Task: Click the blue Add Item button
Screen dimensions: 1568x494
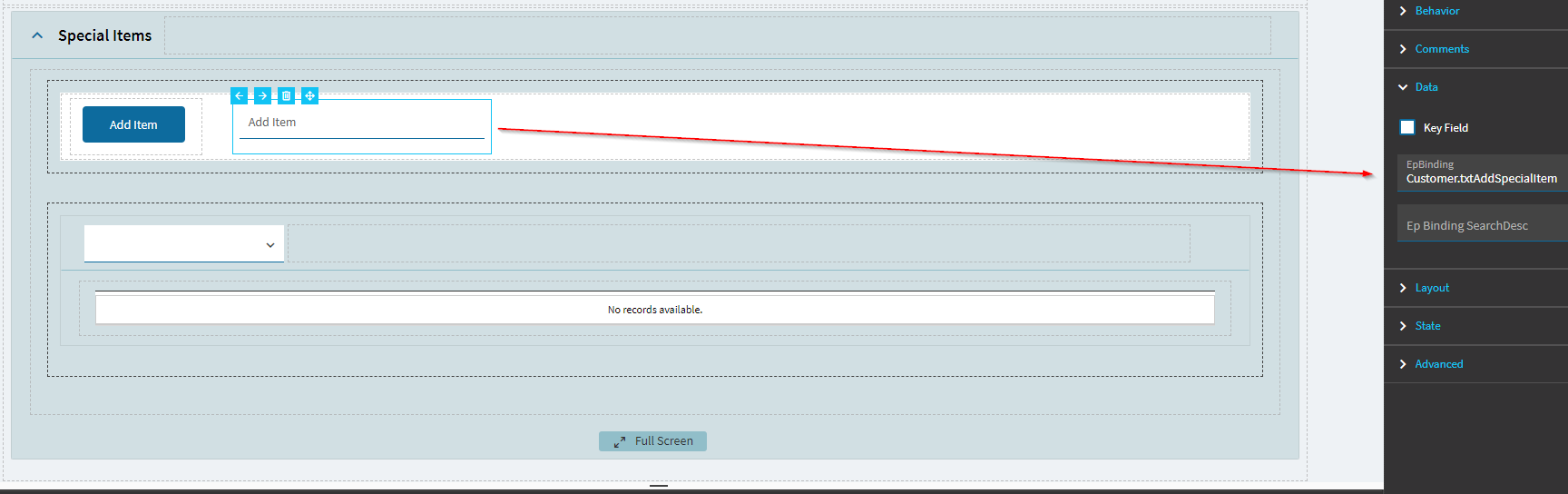Action: pyautogui.click(x=133, y=124)
